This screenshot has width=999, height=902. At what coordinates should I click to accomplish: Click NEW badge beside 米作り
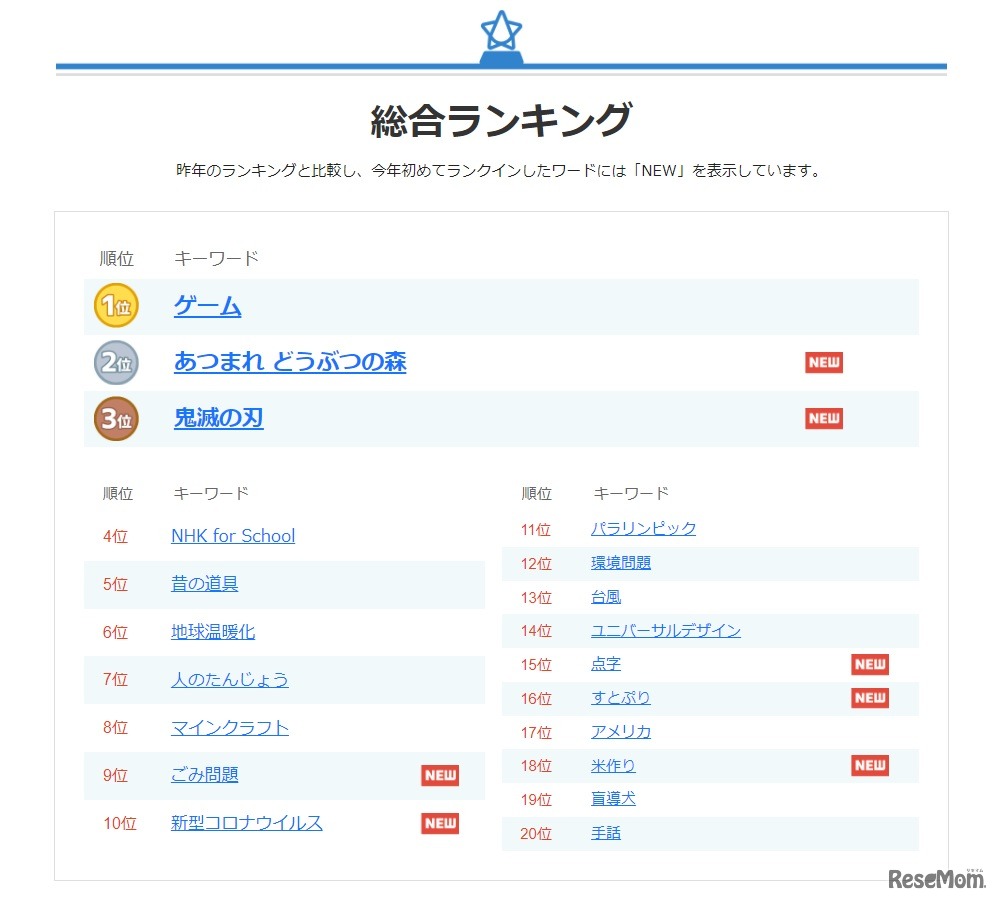(x=870, y=766)
